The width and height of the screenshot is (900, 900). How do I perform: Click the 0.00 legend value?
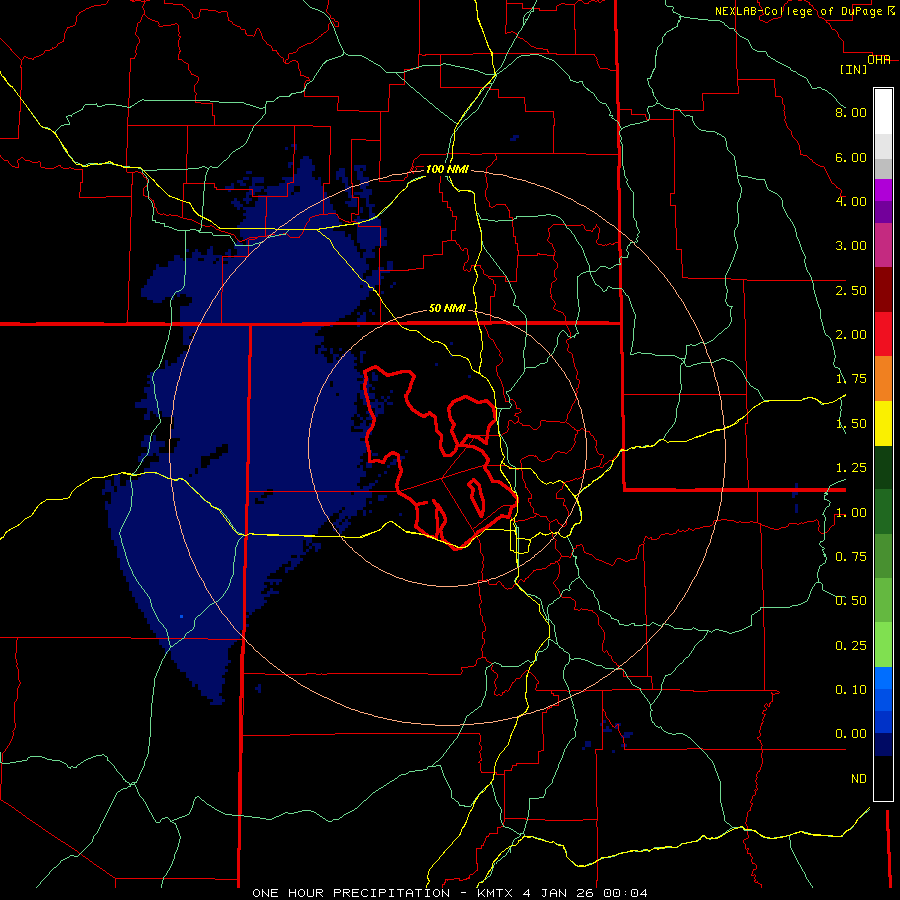tap(851, 734)
